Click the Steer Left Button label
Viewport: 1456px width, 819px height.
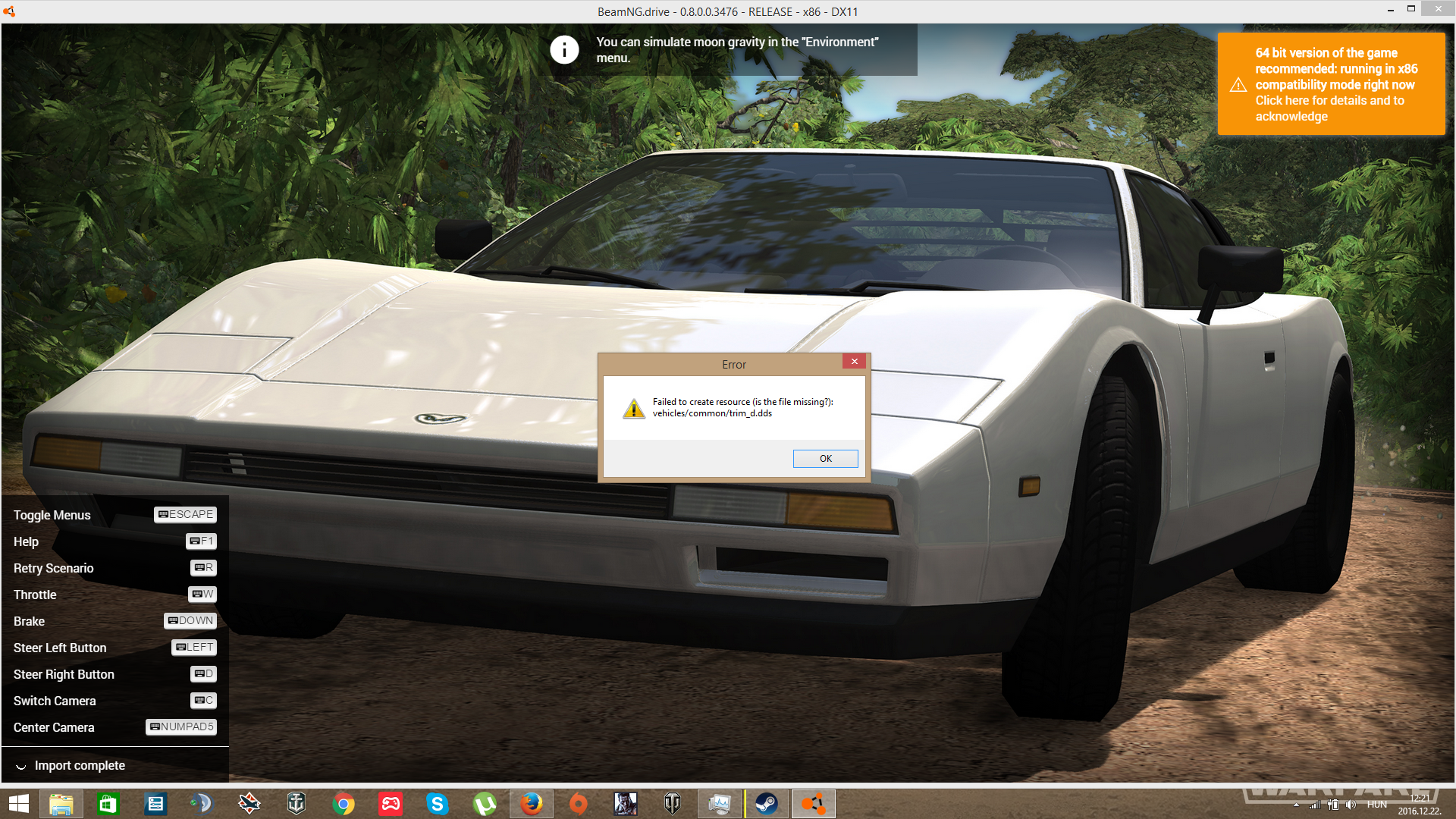pos(60,648)
